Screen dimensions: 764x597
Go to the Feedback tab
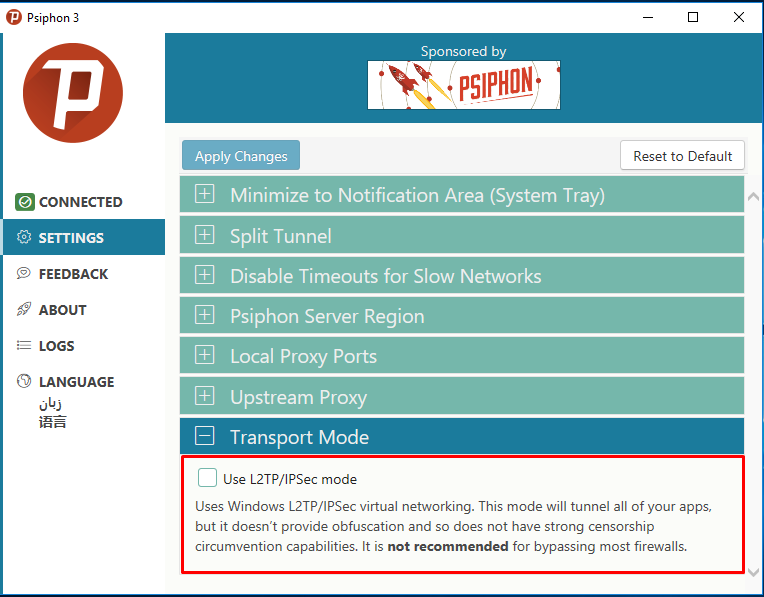(x=84, y=273)
